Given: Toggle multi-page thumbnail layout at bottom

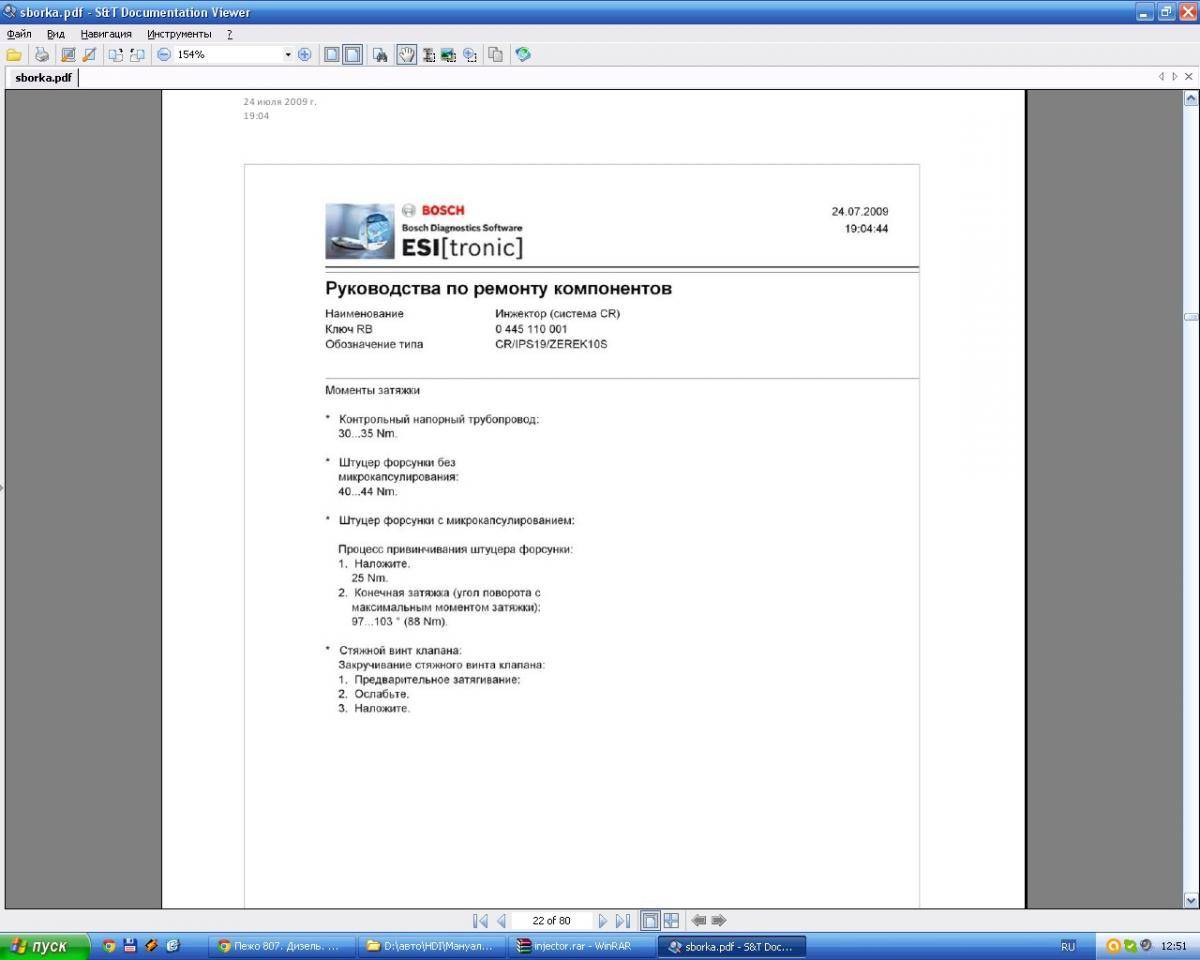Looking at the screenshot, I should (671, 920).
